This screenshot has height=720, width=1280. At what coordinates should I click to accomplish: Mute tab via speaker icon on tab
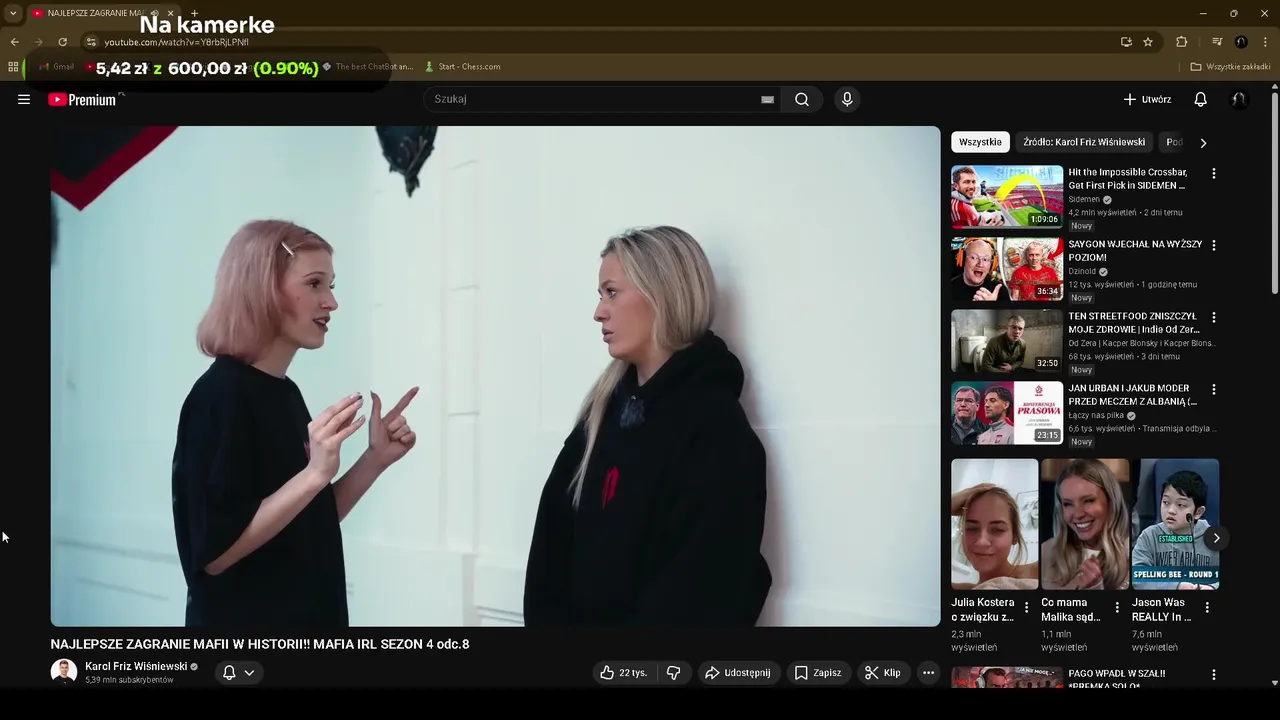(154, 13)
